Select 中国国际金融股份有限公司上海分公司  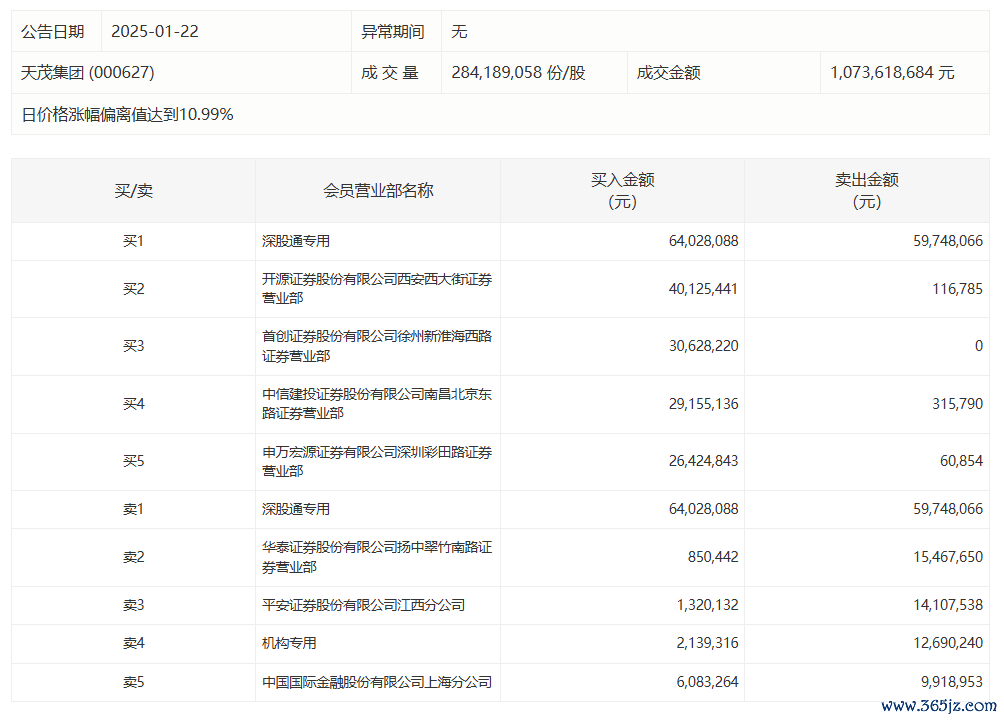376,682
